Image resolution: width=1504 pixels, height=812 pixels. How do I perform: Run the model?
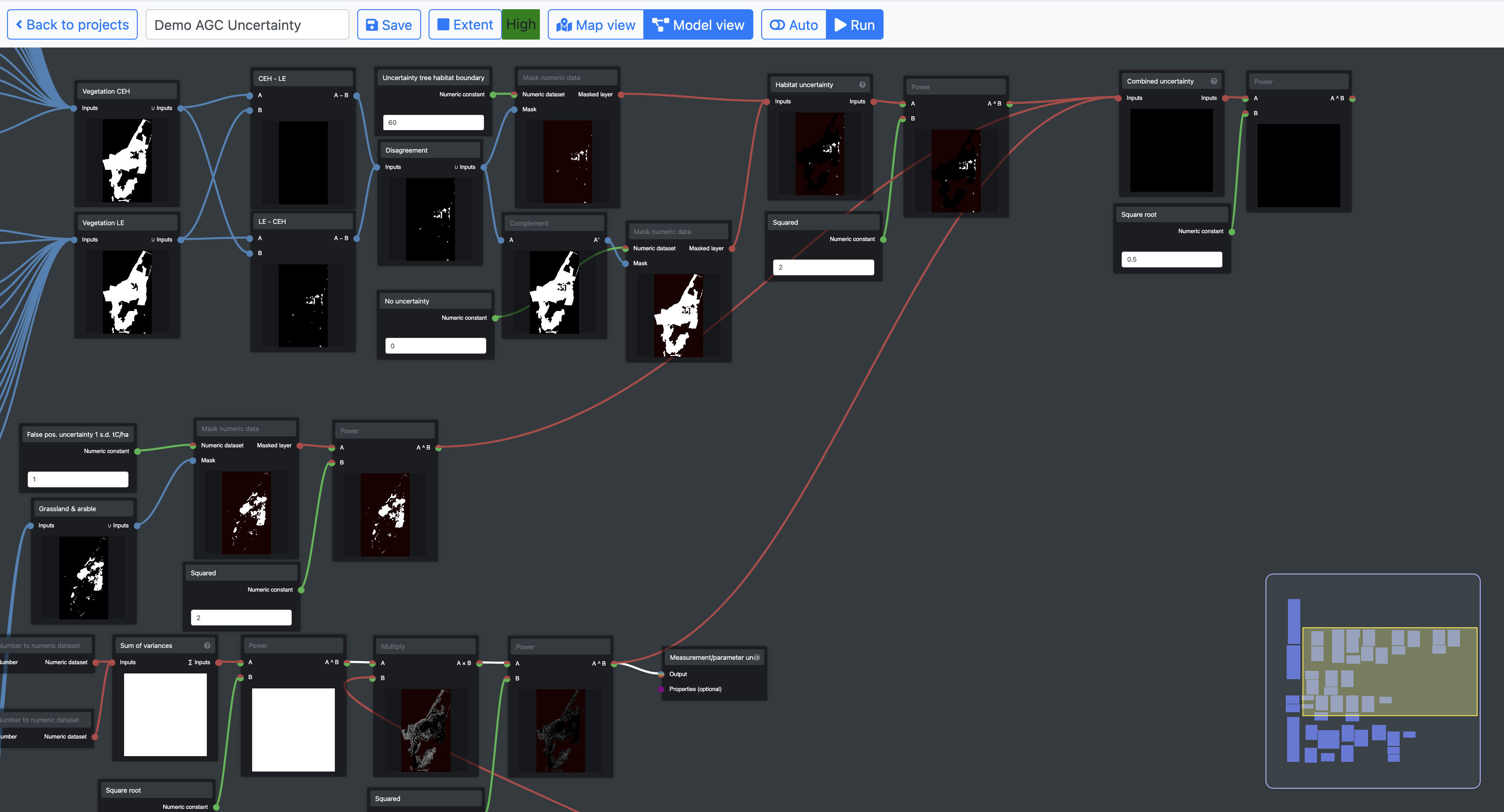854,25
